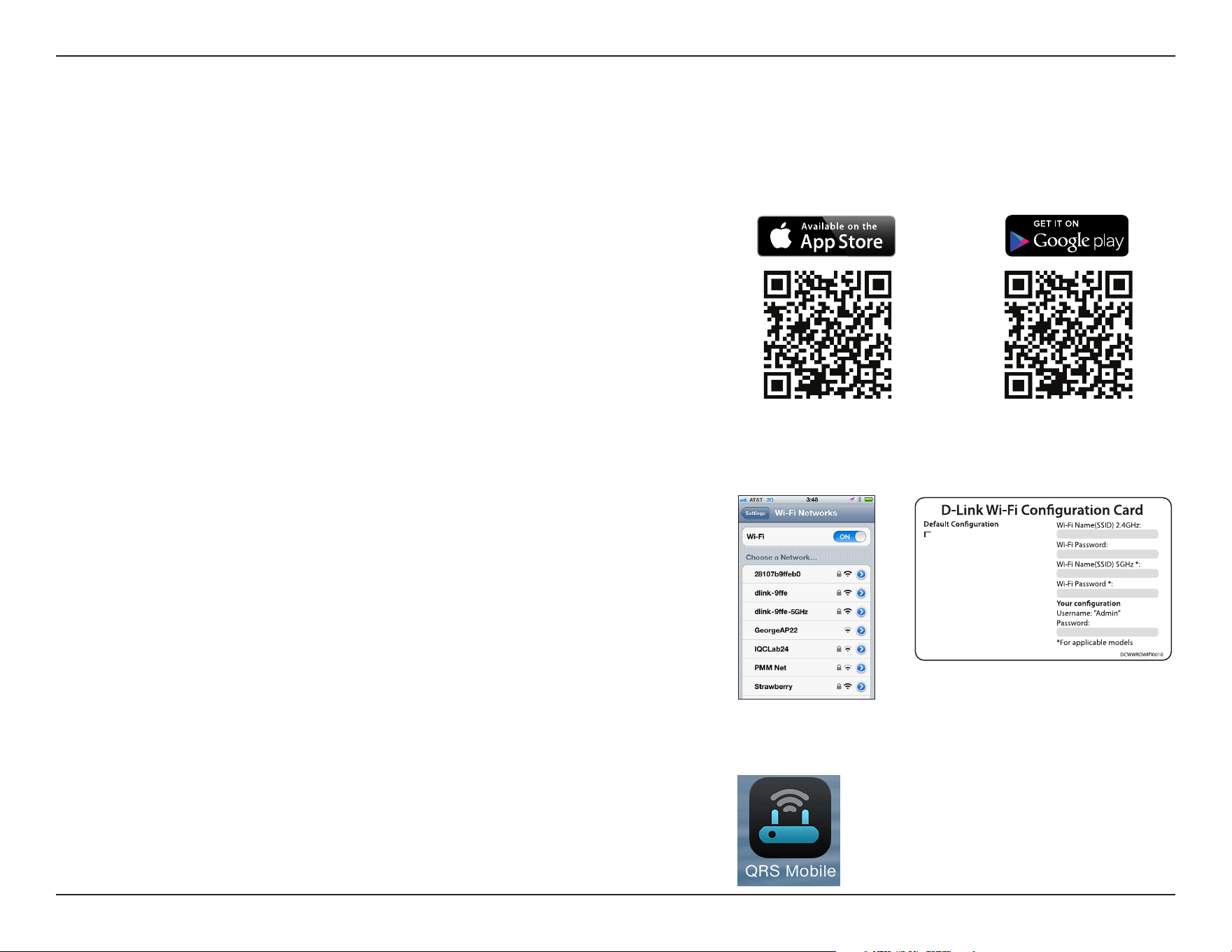Open details arrow for GeorgeAP22 network
Image resolution: width=1232 pixels, height=952 pixels.
coord(861,631)
